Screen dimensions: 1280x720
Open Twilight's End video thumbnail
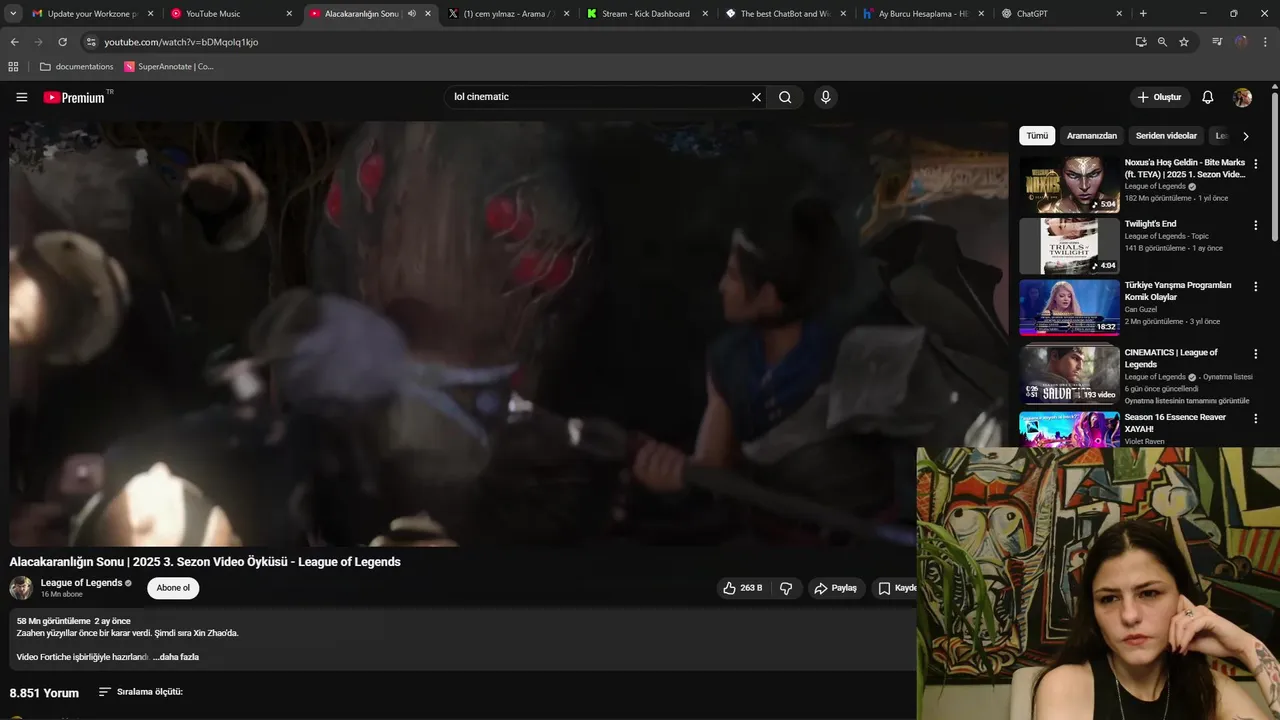pos(1069,246)
